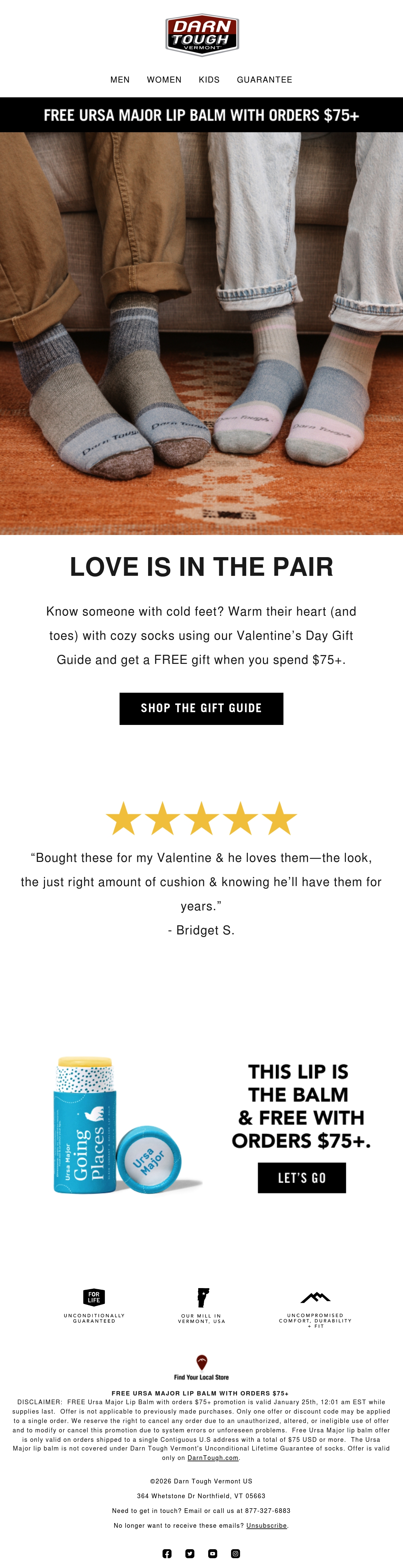
Task: Click the free lip balm promo banner
Action: [x=201, y=115]
